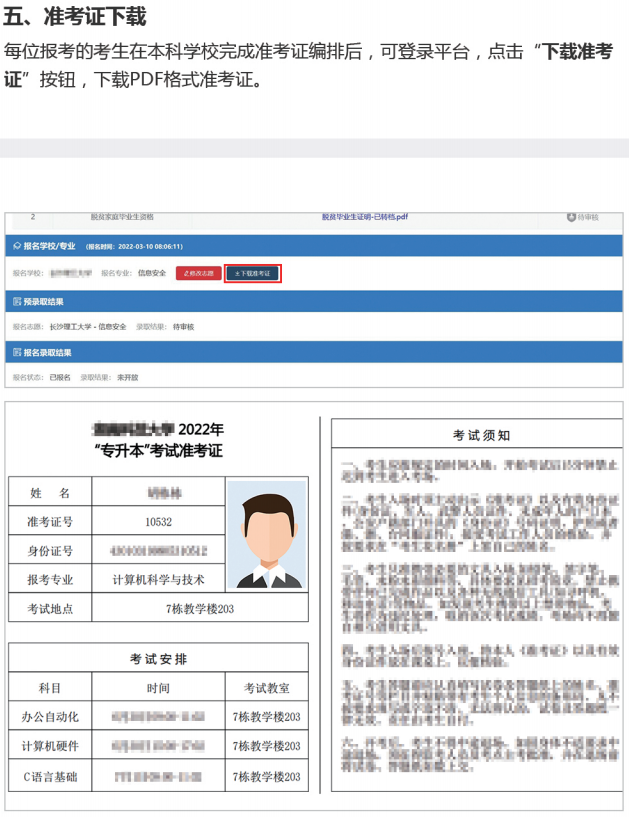The image size is (629, 817).
Task: Open the 脱贫毕业生证明 PDF link
Action: tap(364, 216)
